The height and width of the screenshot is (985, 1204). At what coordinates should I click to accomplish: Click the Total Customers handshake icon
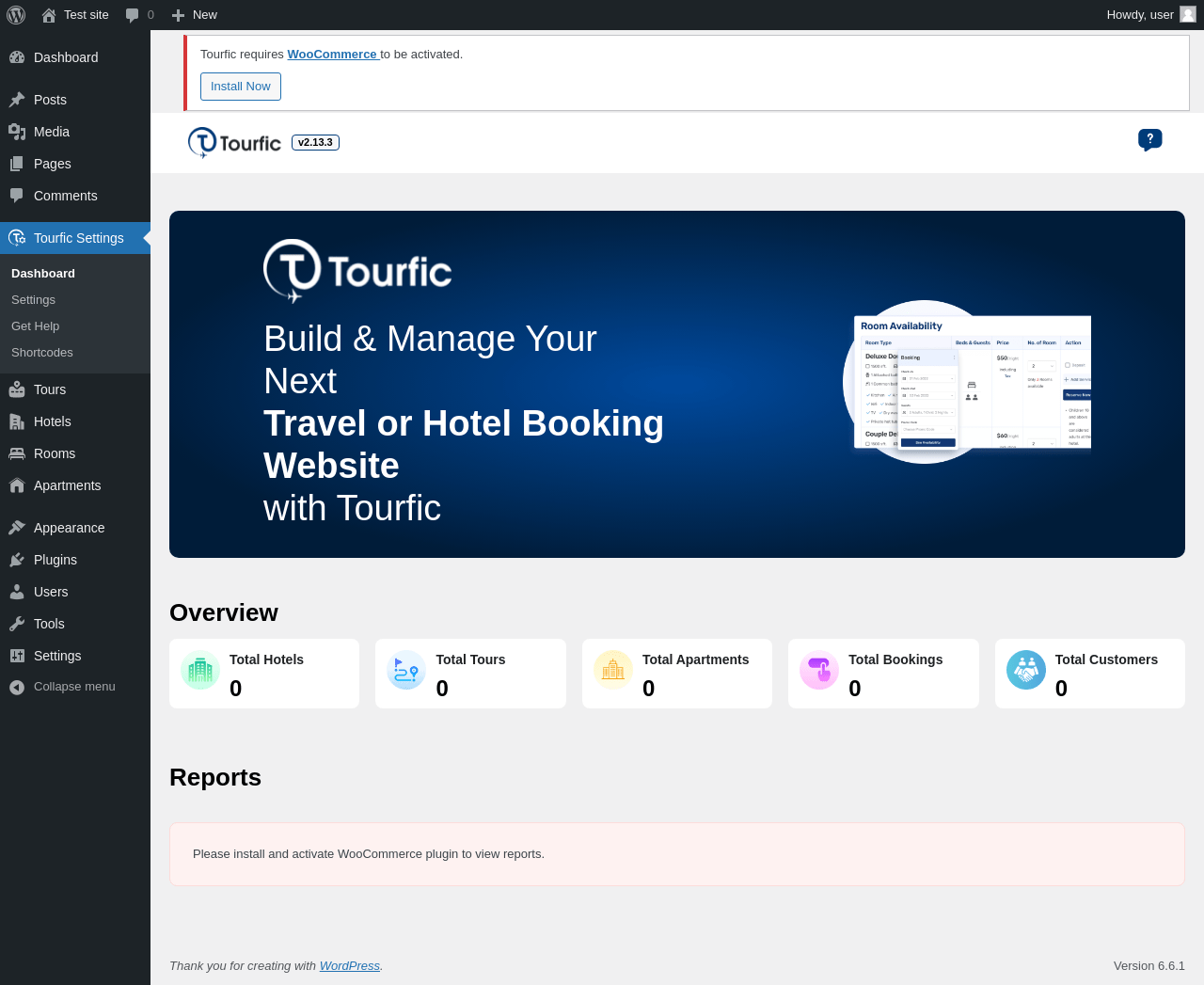[1026, 670]
